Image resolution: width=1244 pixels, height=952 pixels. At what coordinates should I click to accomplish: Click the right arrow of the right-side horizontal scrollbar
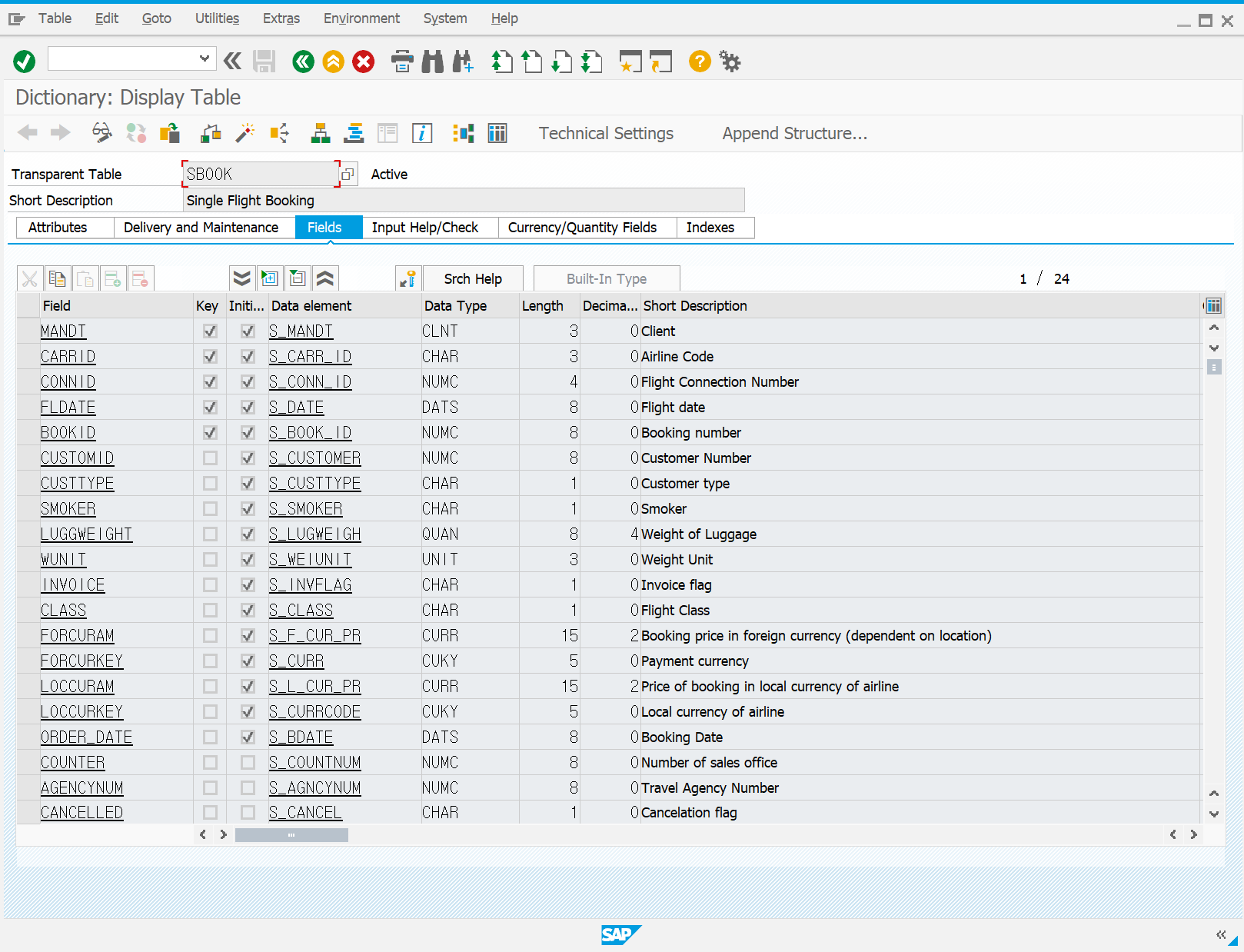pos(1194,835)
